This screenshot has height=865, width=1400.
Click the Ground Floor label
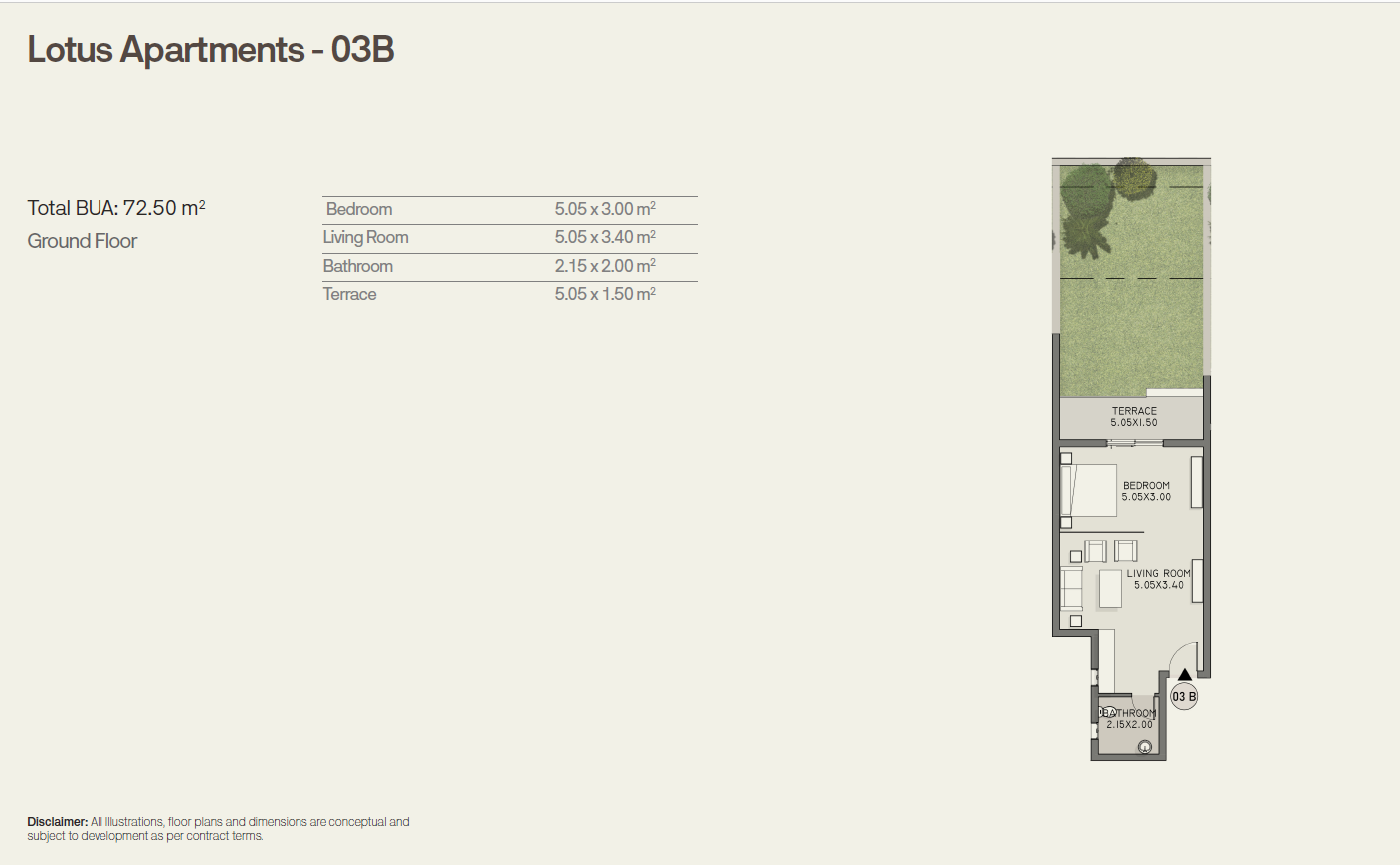[x=83, y=240]
